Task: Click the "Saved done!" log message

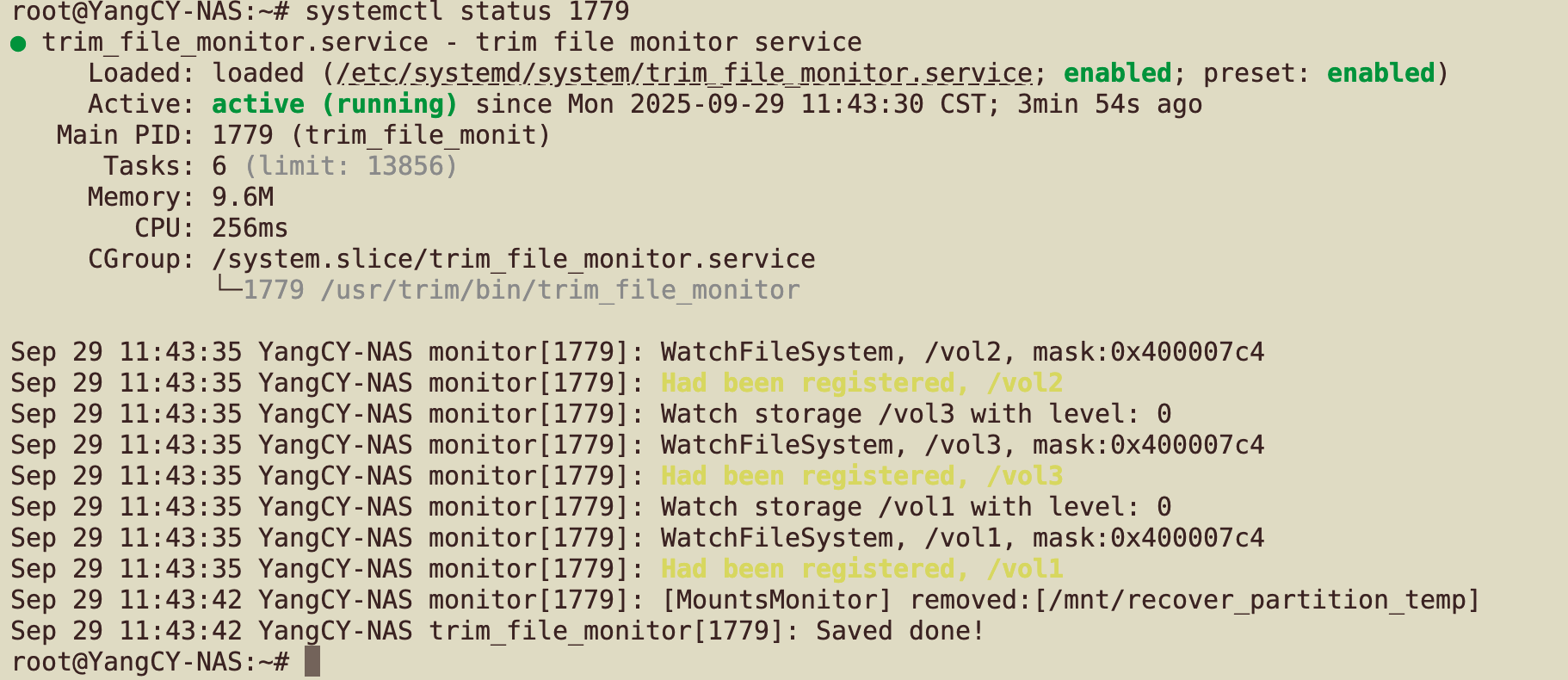Action: [x=899, y=631]
